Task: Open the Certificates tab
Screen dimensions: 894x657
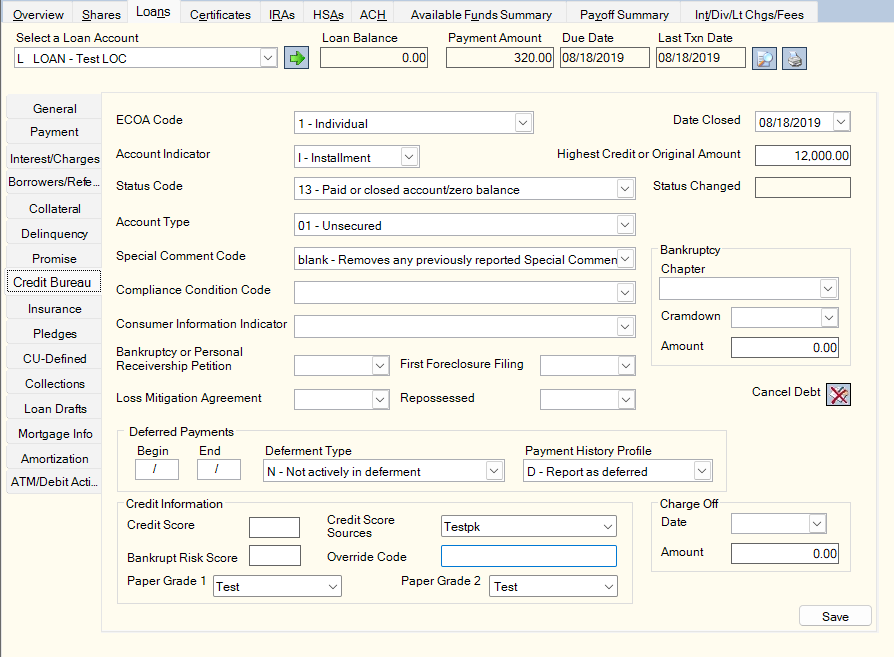Action: (x=220, y=14)
